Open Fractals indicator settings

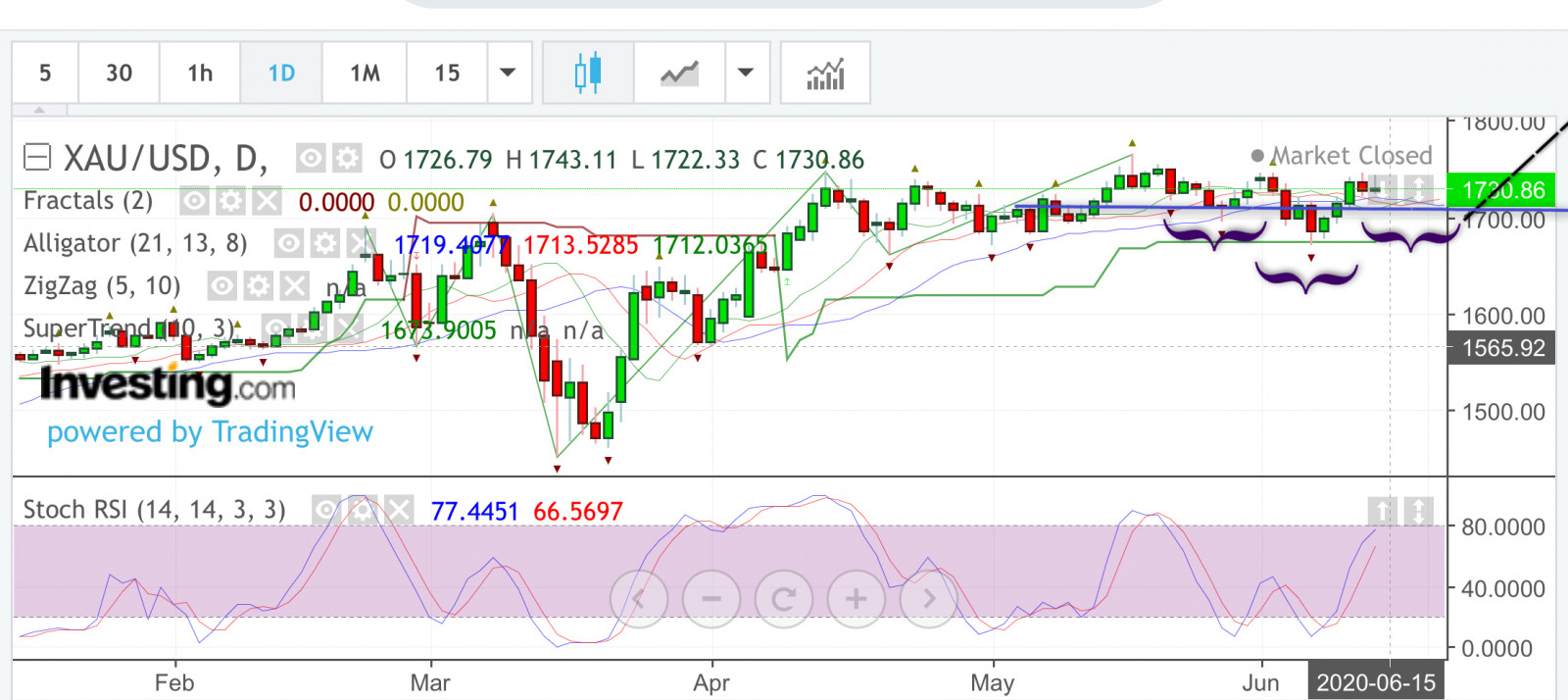[x=230, y=201]
